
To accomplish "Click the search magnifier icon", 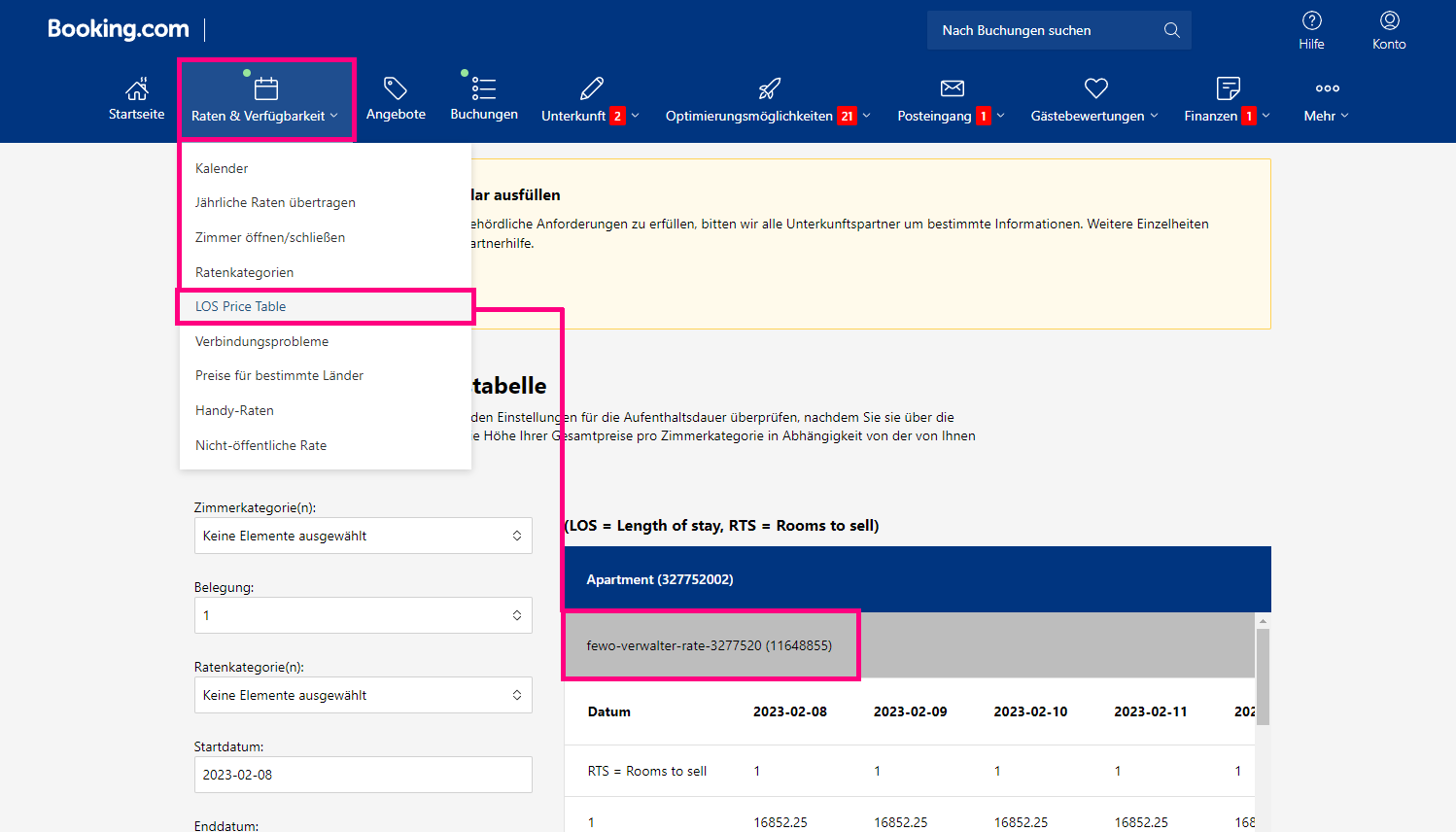I will pos(1172,30).
